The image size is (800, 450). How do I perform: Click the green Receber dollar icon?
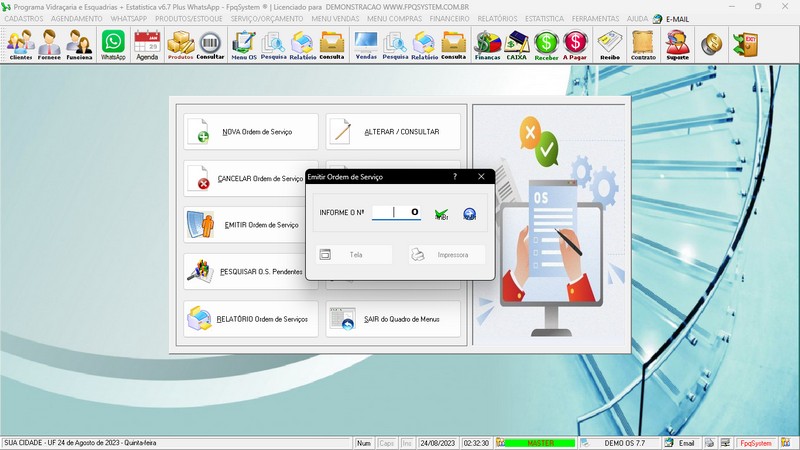click(x=546, y=45)
